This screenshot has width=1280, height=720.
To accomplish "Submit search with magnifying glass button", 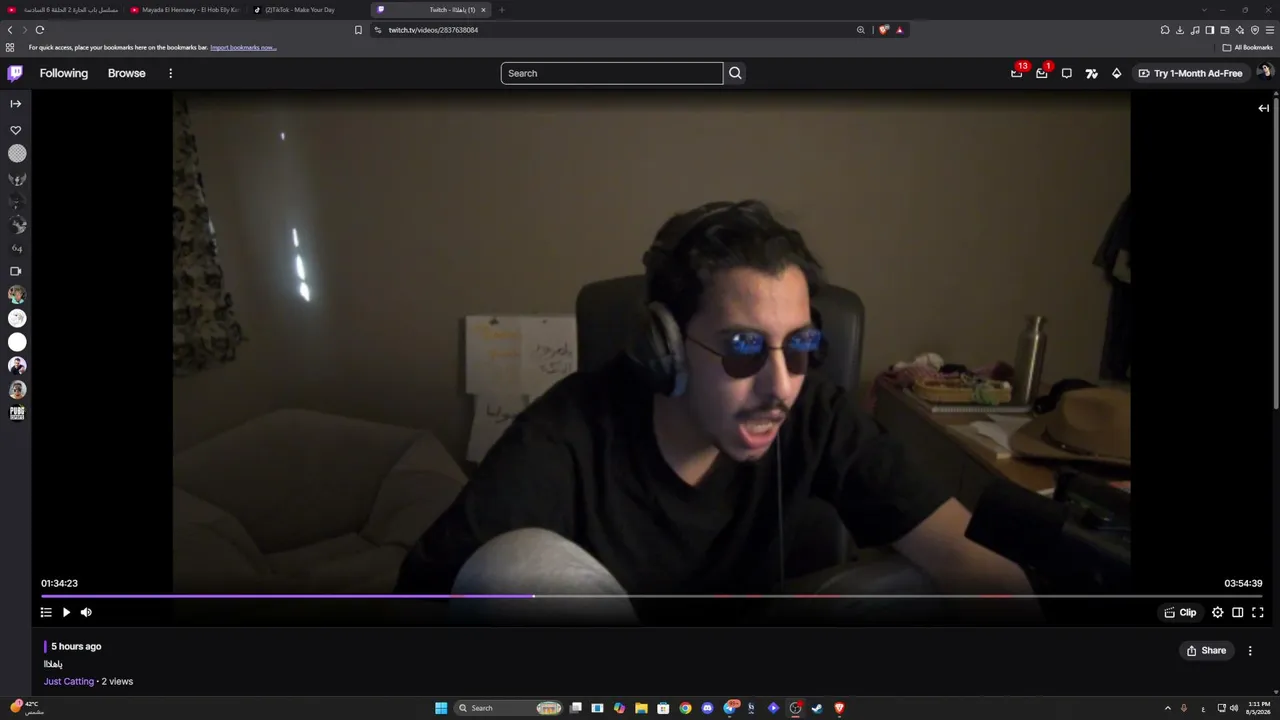I will (x=735, y=73).
